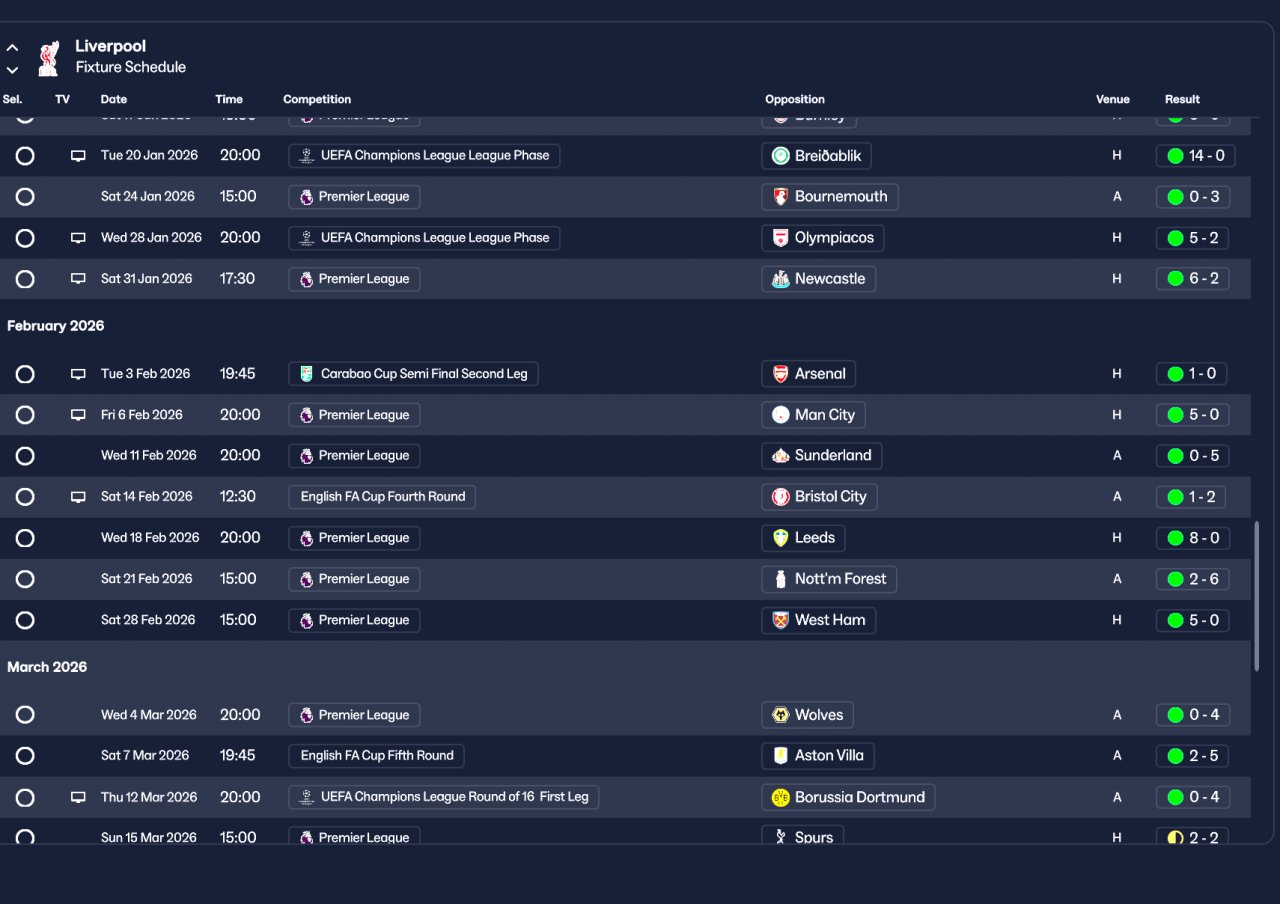Click the Liverpool club name heading
Image resolution: width=1280 pixels, height=904 pixels.
[110, 46]
